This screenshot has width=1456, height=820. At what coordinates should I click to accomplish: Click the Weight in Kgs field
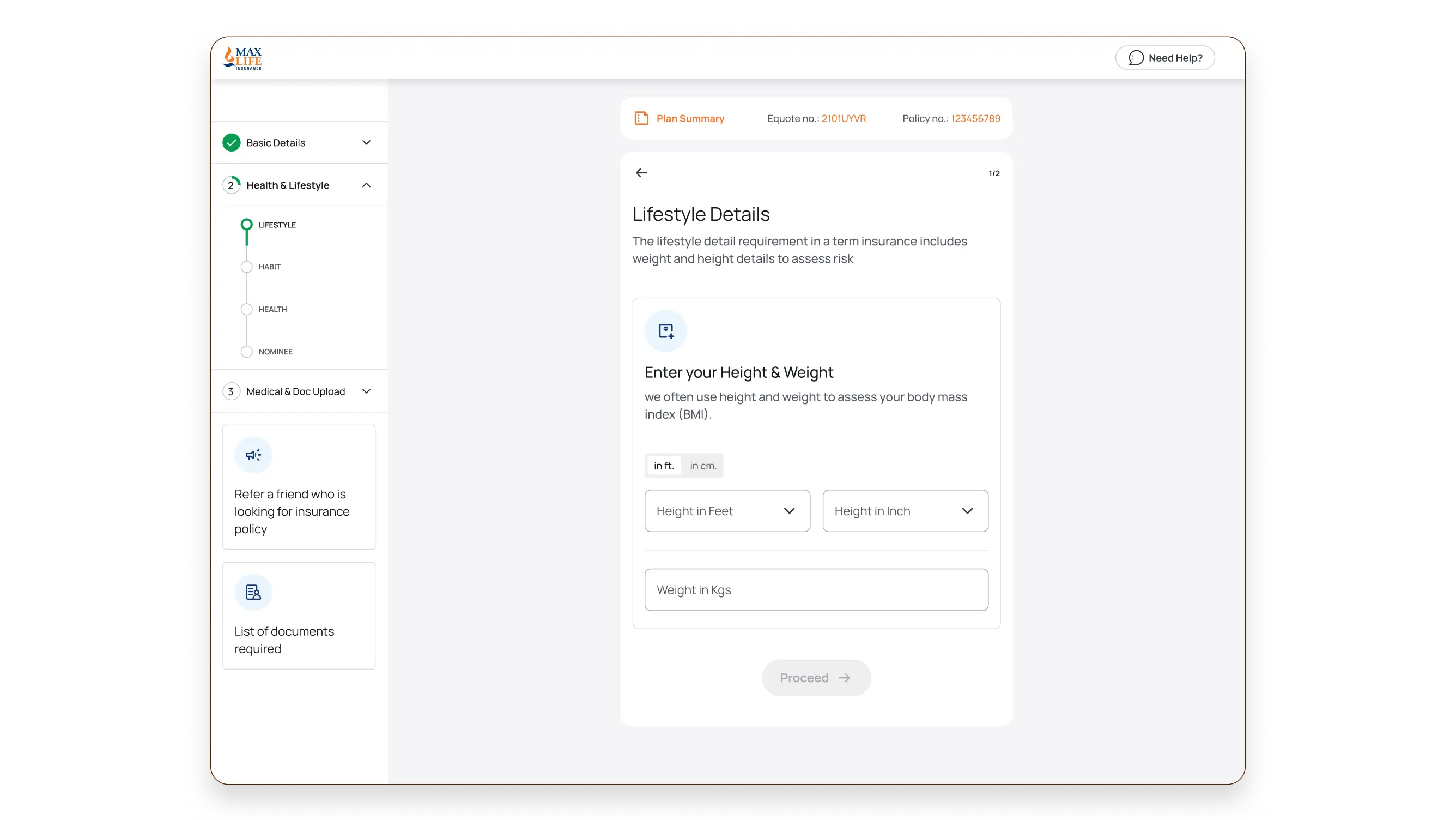[x=816, y=589]
